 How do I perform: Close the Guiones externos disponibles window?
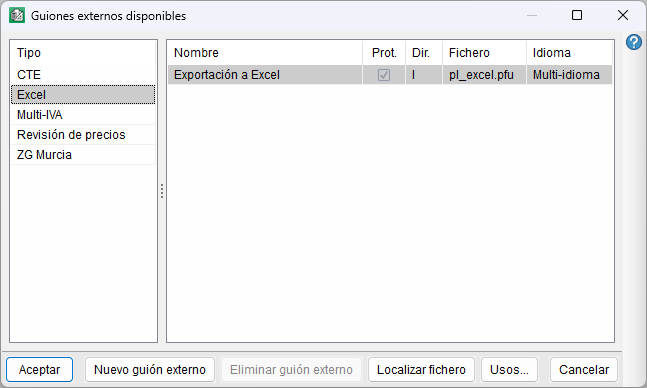click(623, 15)
